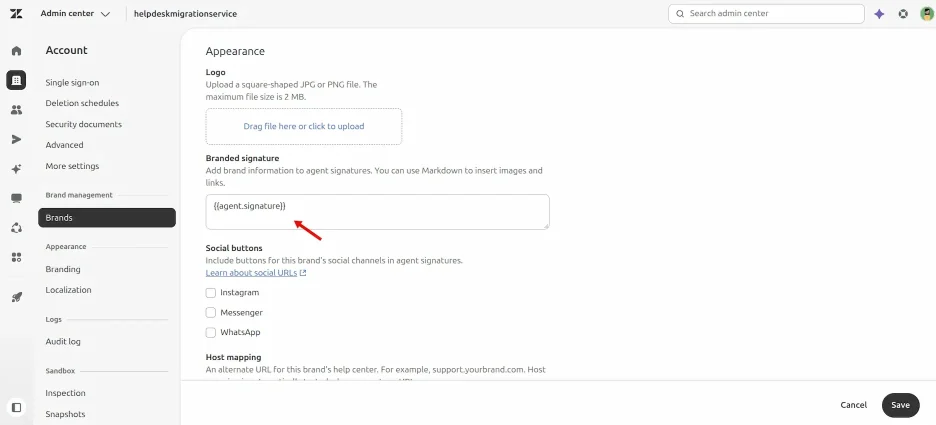
Task: Click the Social buttons label
Action: (234, 248)
